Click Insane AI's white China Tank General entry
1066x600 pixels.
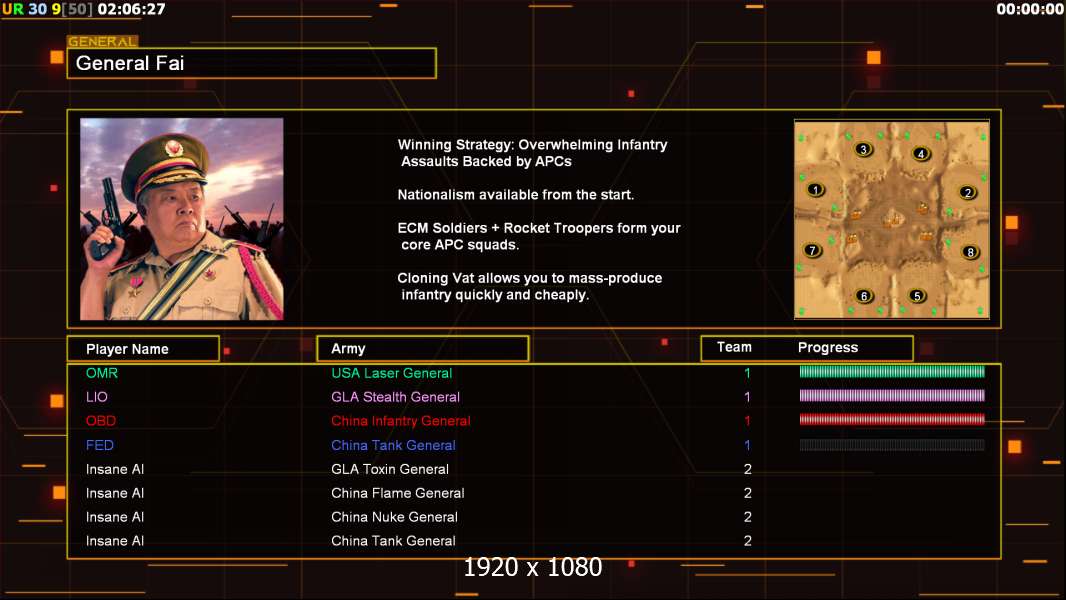(x=394, y=541)
